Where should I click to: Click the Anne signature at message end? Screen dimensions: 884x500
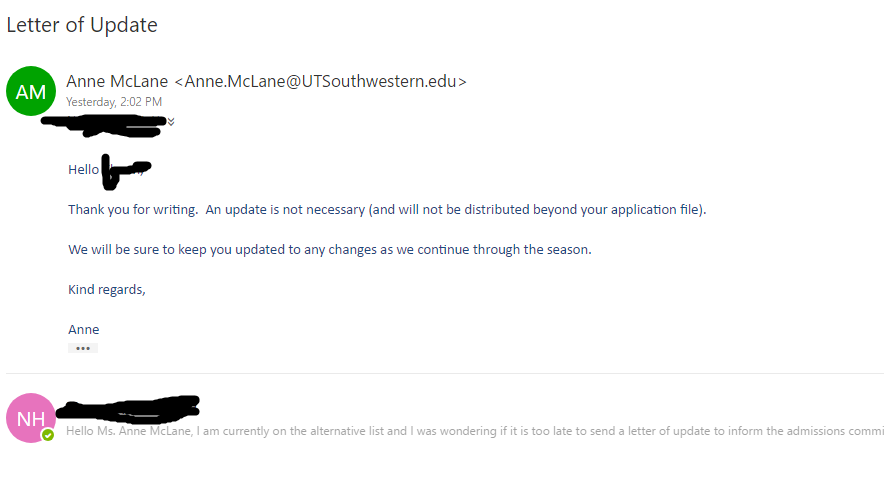[84, 329]
